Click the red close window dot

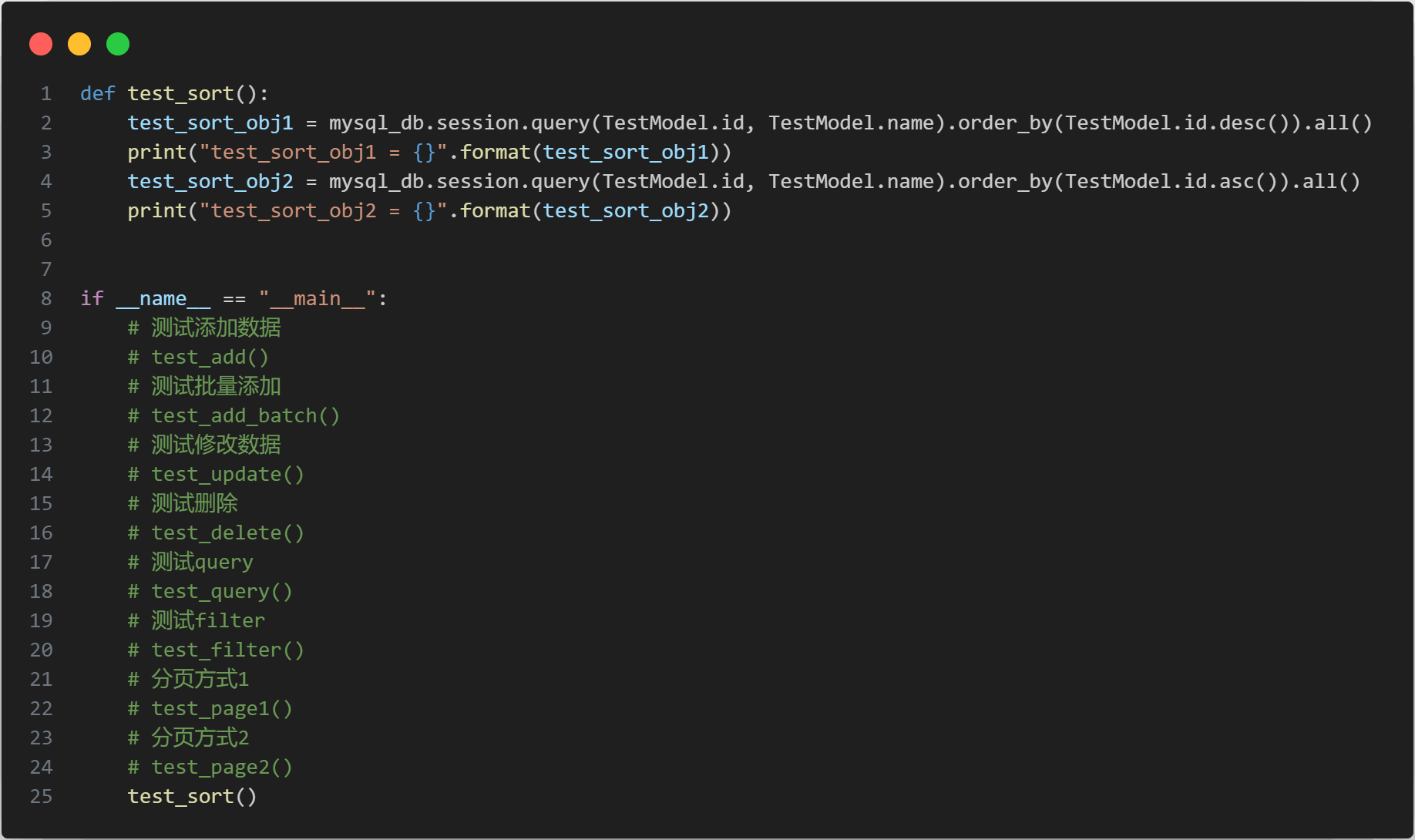[41, 44]
